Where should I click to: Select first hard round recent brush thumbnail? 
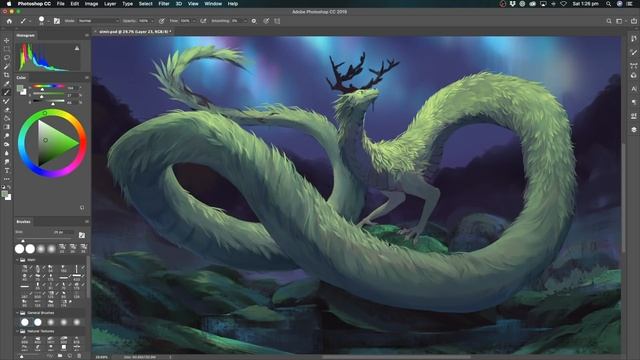tap(19, 248)
